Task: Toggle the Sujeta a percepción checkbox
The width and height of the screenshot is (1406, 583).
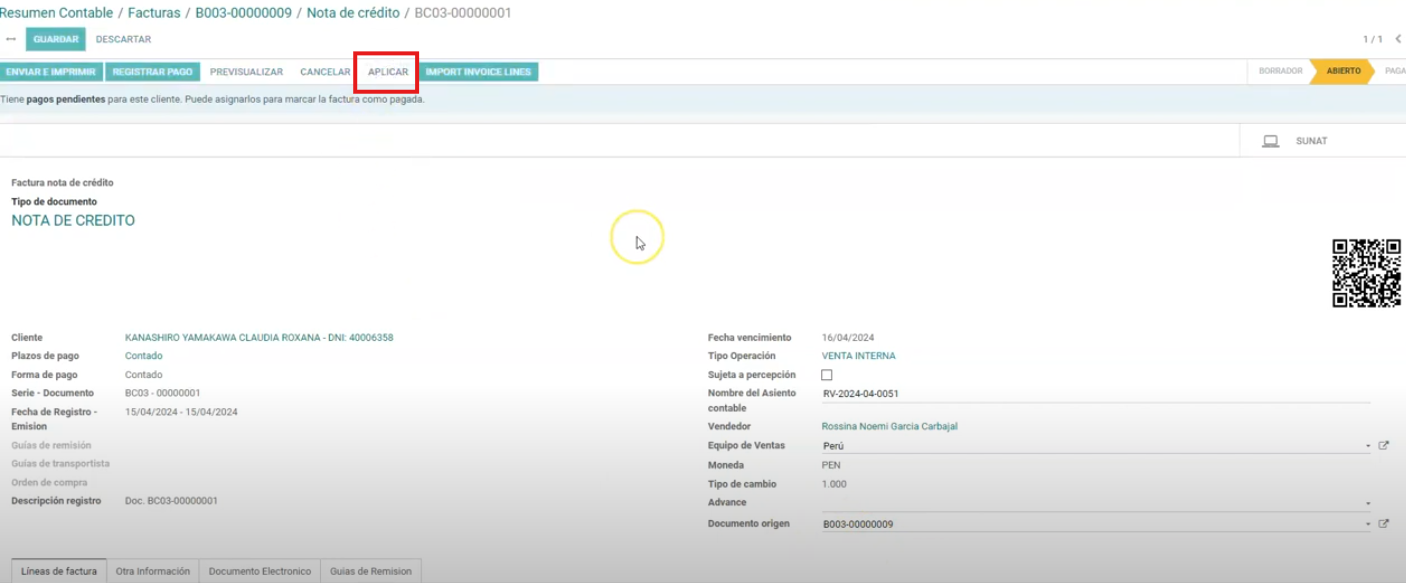Action: tap(826, 375)
